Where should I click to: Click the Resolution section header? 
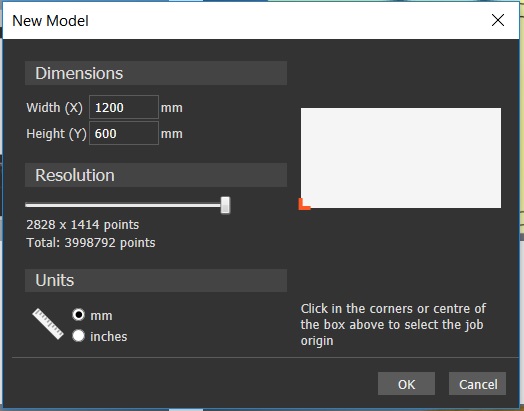click(156, 175)
